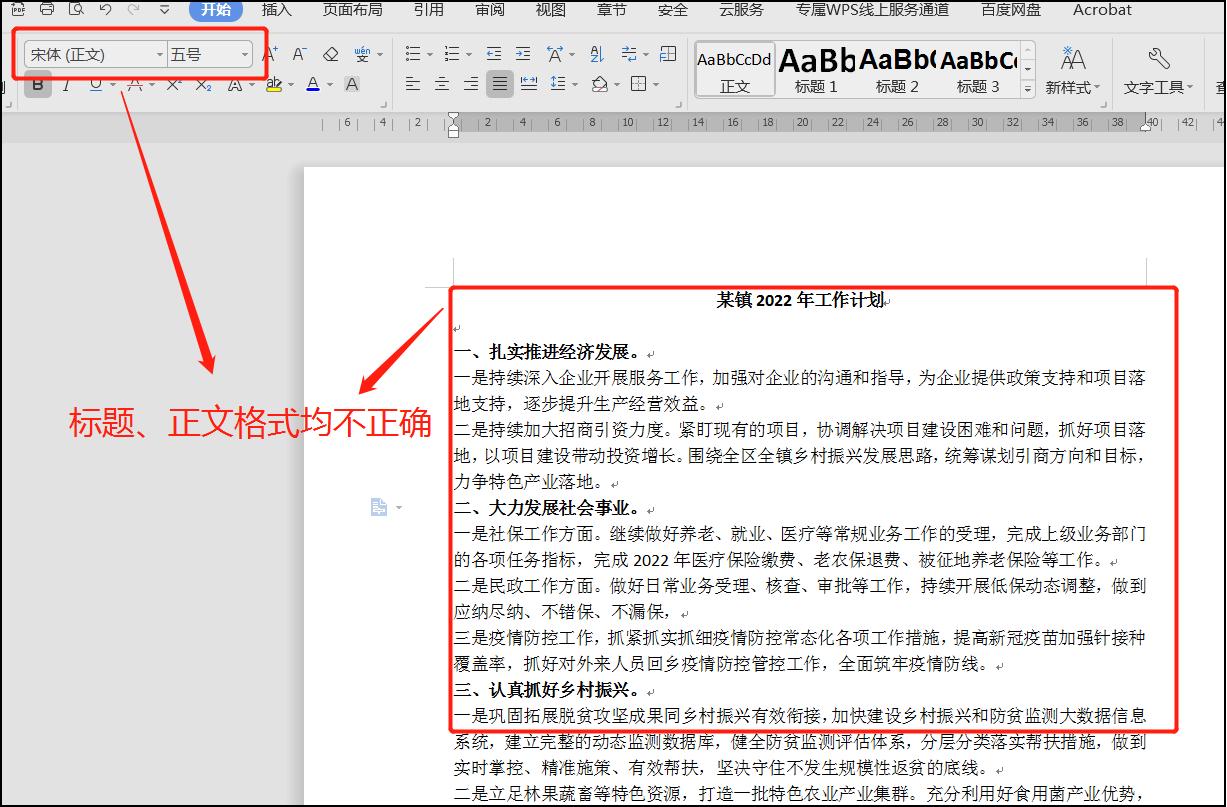
Task: Click the floating document icon in left margin
Action: (378, 507)
